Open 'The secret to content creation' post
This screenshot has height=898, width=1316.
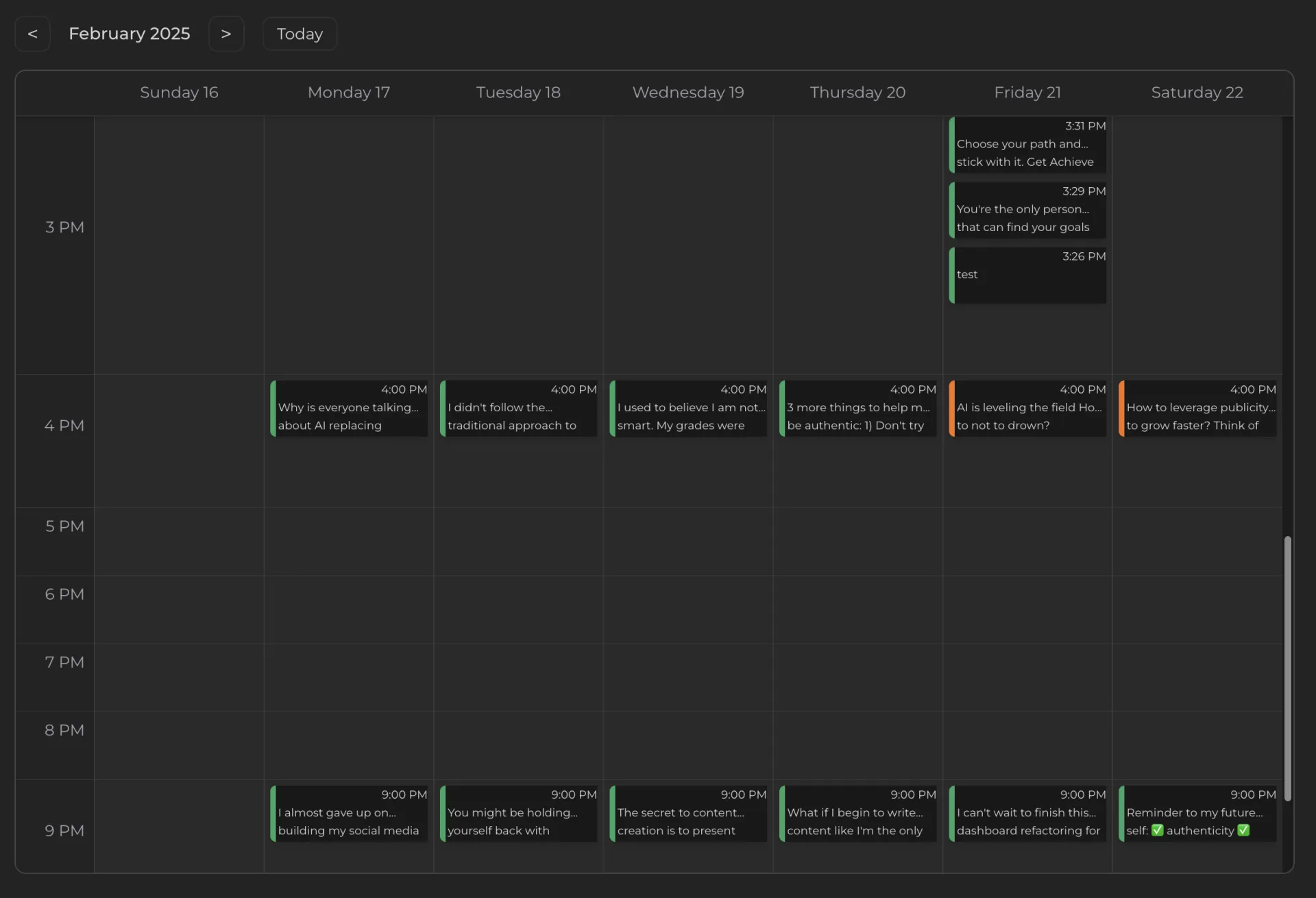click(688, 814)
